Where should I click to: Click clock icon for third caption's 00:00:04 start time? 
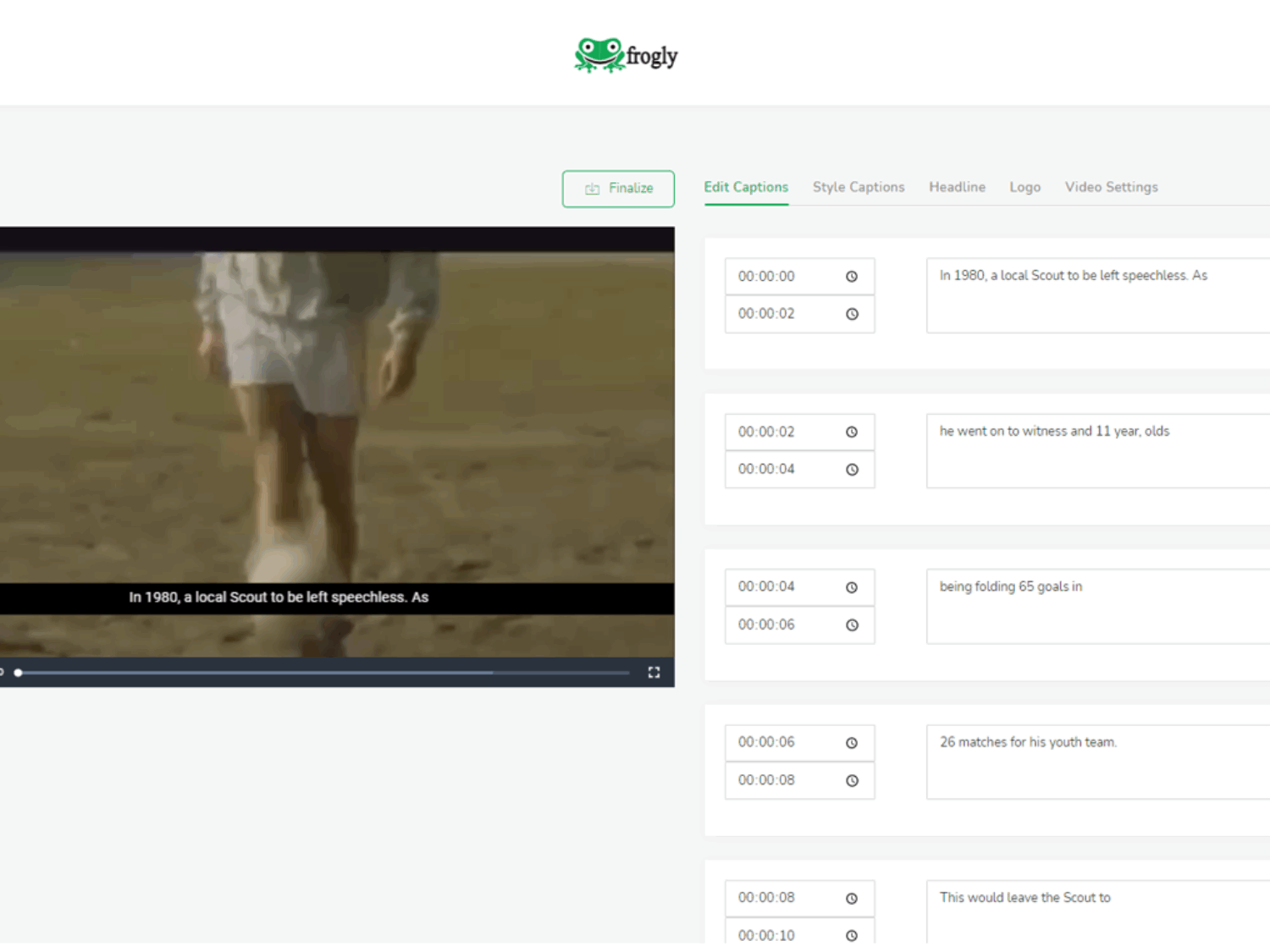click(x=852, y=587)
